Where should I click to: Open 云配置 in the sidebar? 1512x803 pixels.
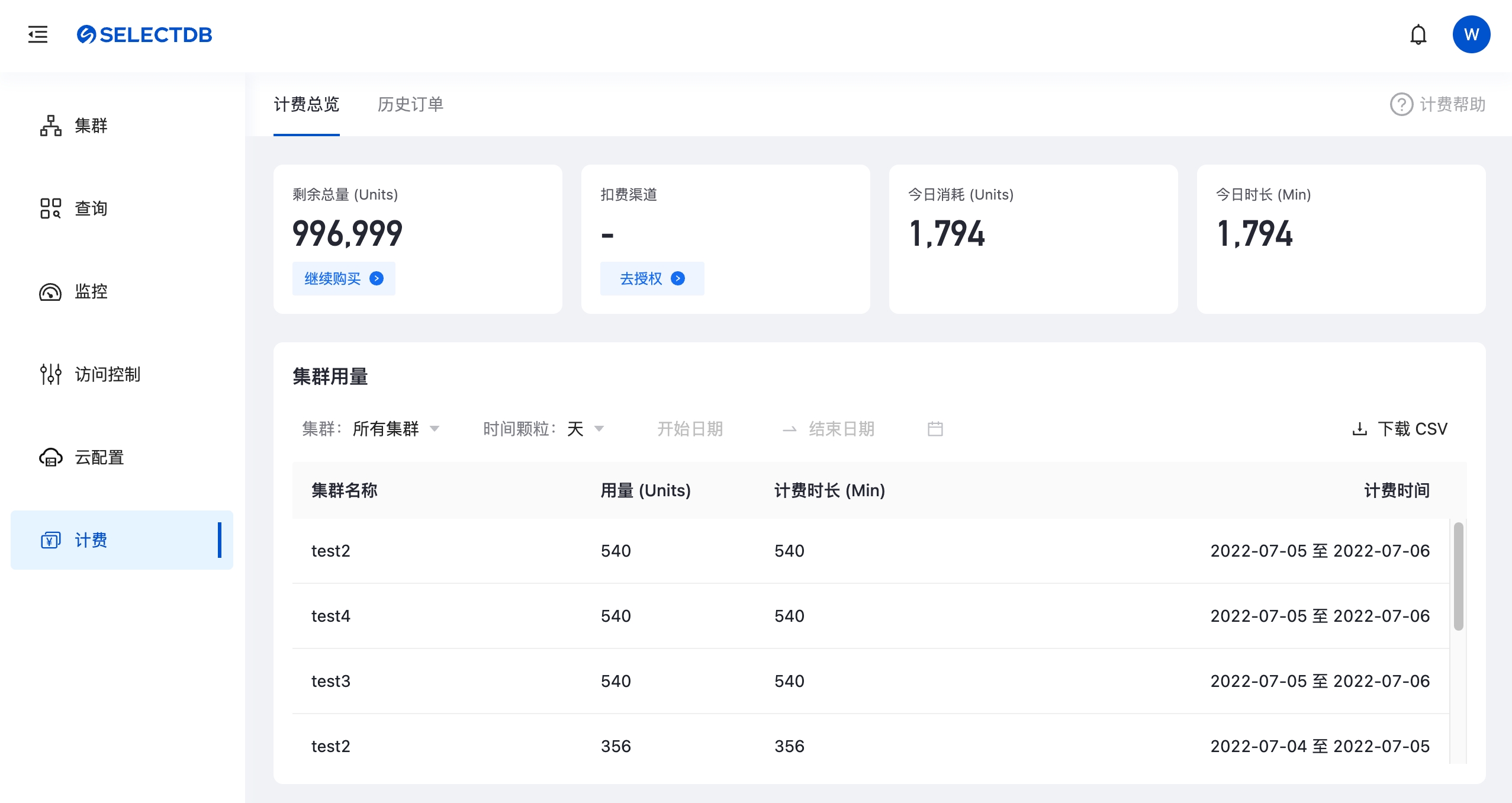[x=99, y=457]
